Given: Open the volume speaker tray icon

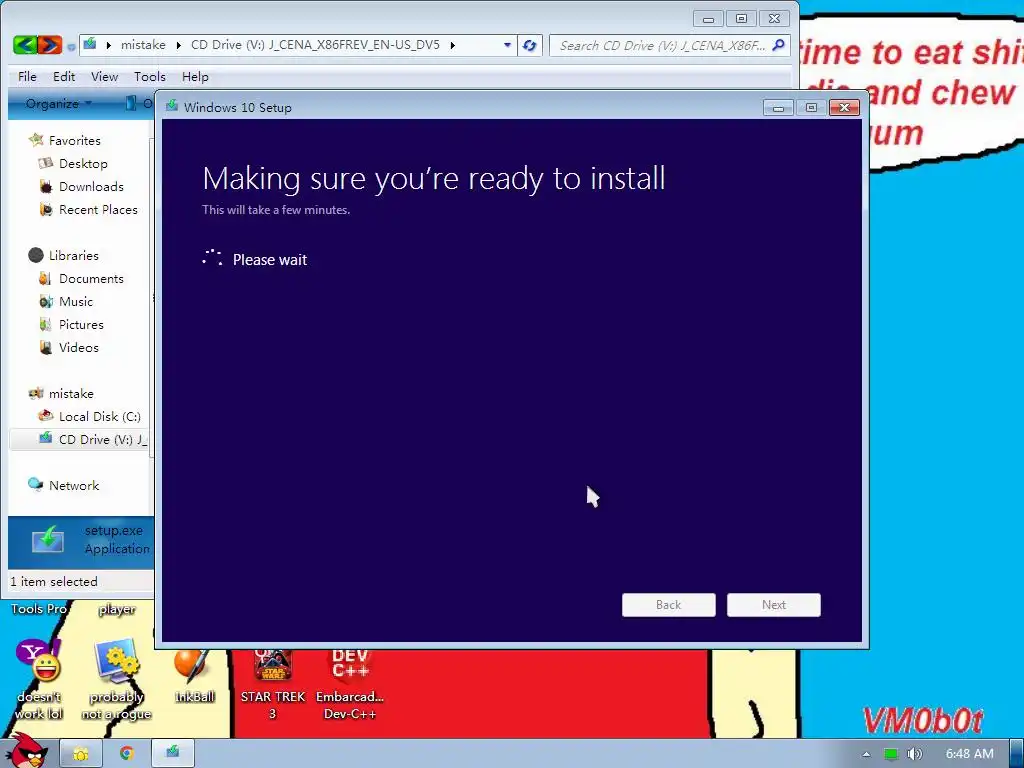Looking at the screenshot, I should 914,754.
